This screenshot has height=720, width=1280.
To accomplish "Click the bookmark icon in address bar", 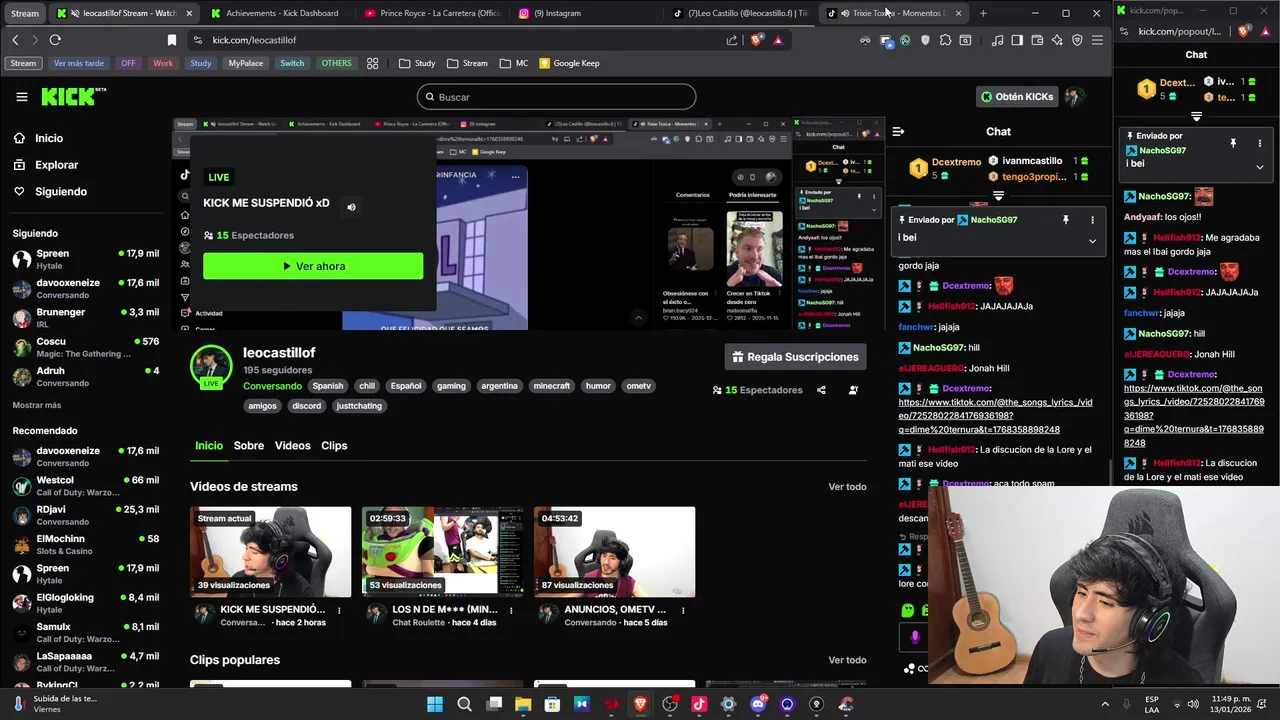I will pyautogui.click(x=172, y=40).
